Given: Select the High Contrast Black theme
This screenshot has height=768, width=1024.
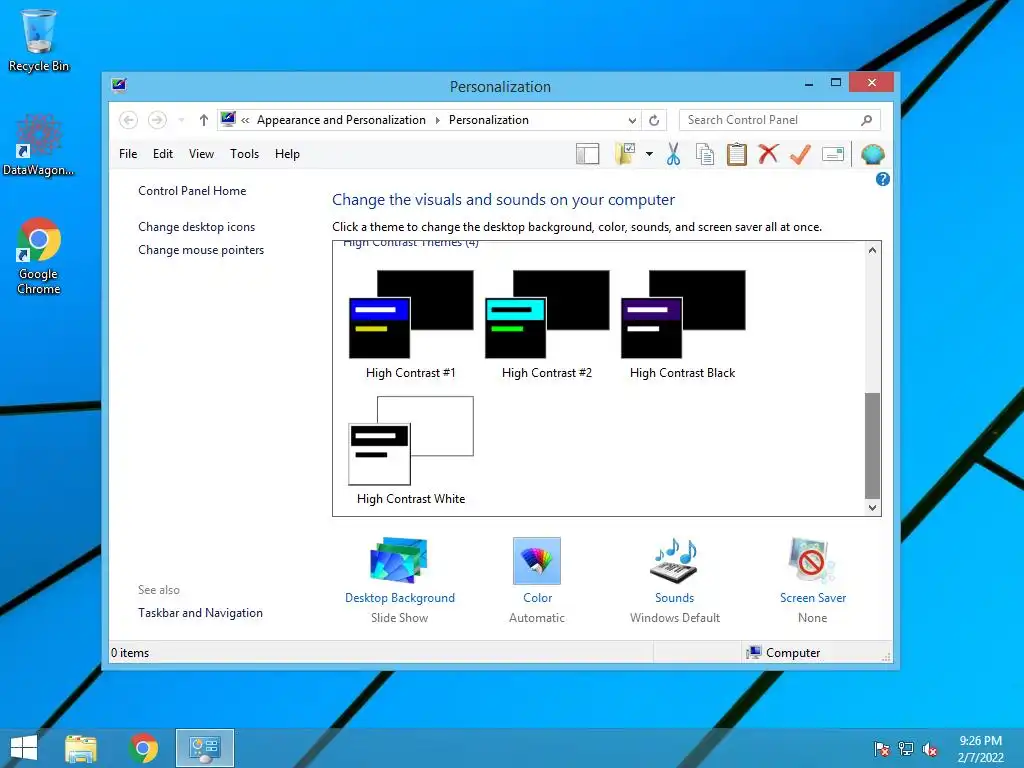Looking at the screenshot, I should (x=682, y=325).
